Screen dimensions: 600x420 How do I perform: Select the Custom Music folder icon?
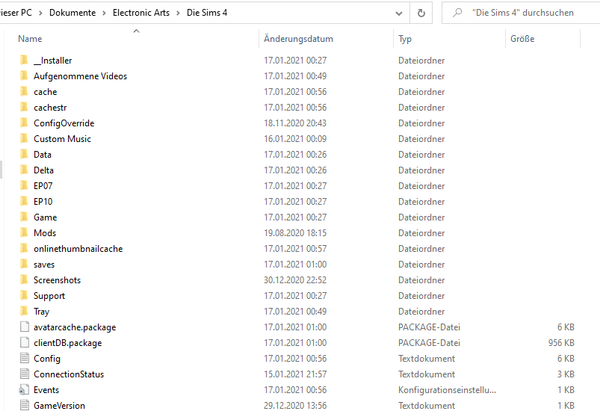24,139
